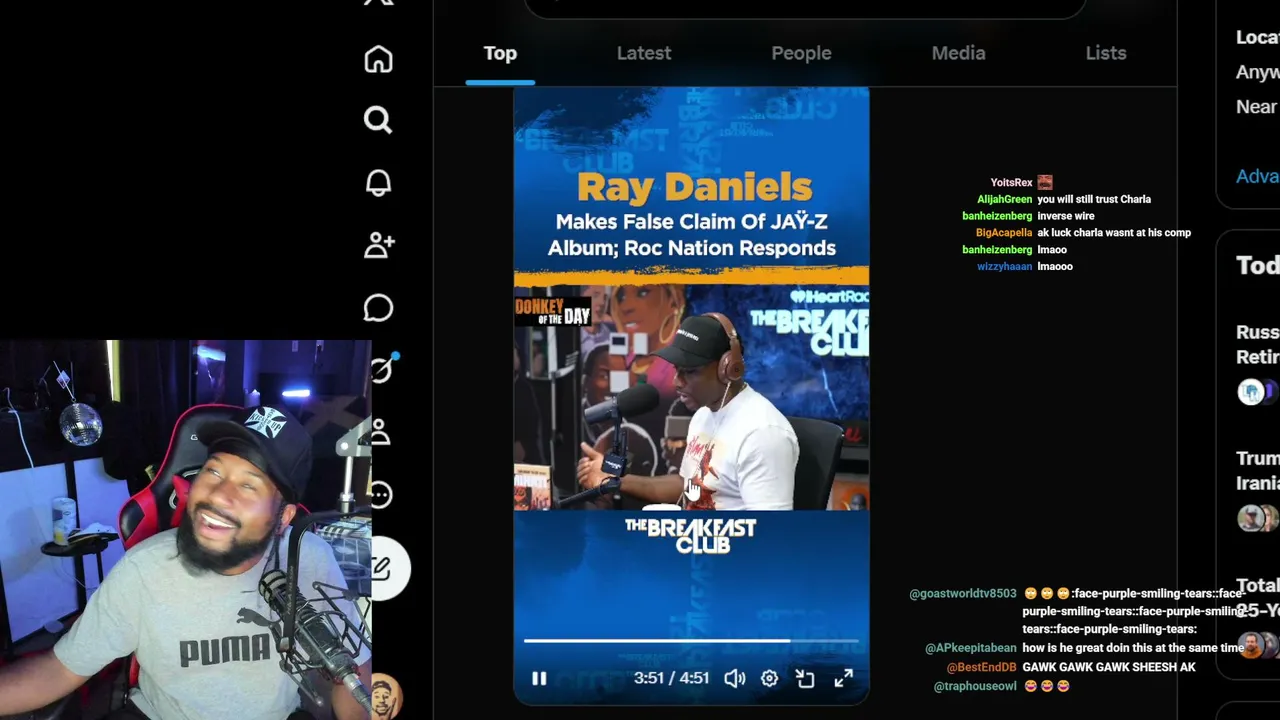Expand video to fullscreen

(843, 679)
